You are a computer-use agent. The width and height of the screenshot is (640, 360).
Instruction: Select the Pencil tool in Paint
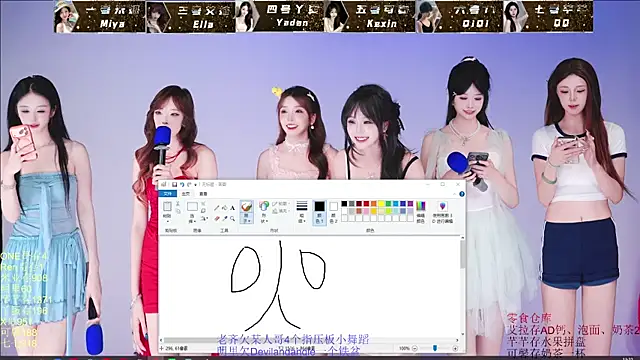[x=217, y=208]
